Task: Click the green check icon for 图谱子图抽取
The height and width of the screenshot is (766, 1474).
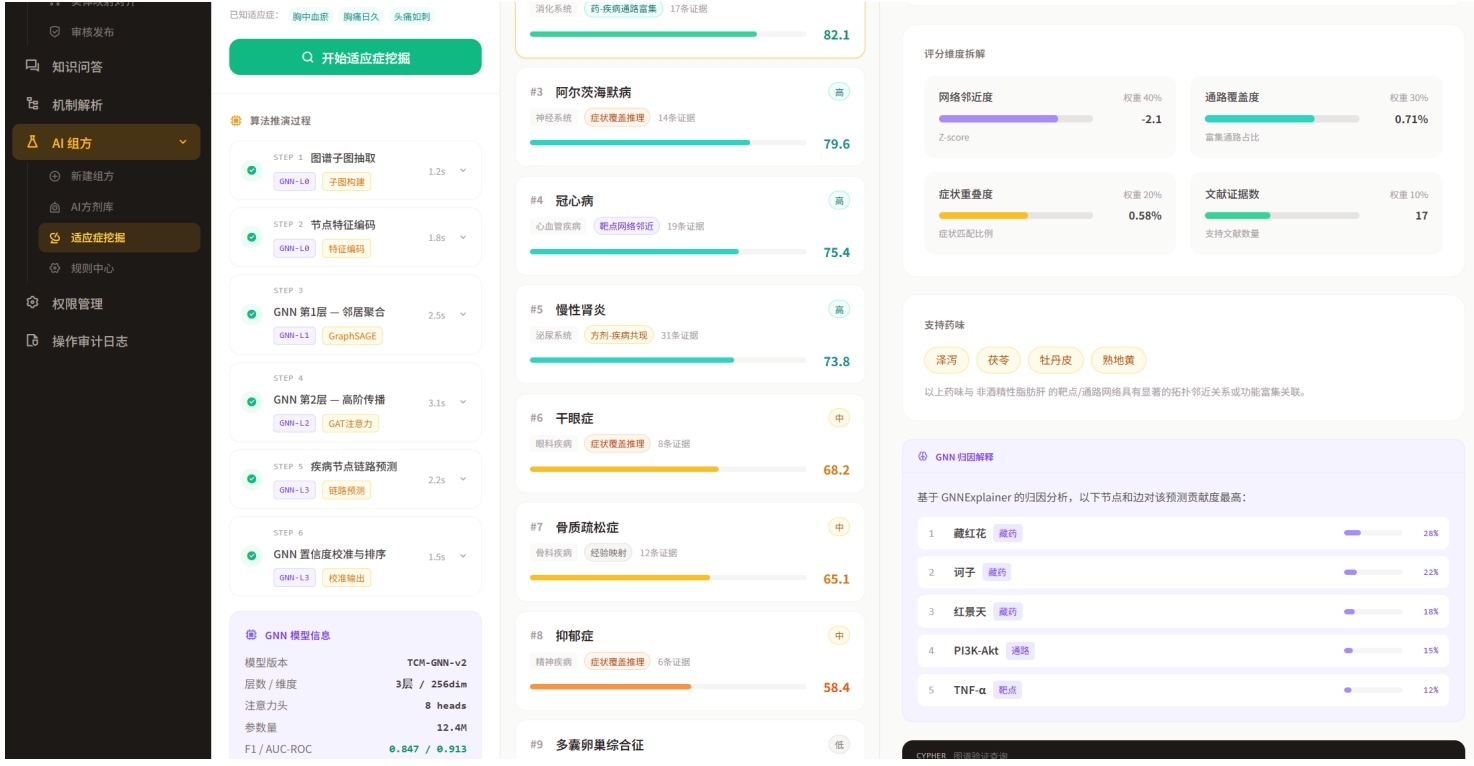Action: click(251, 170)
